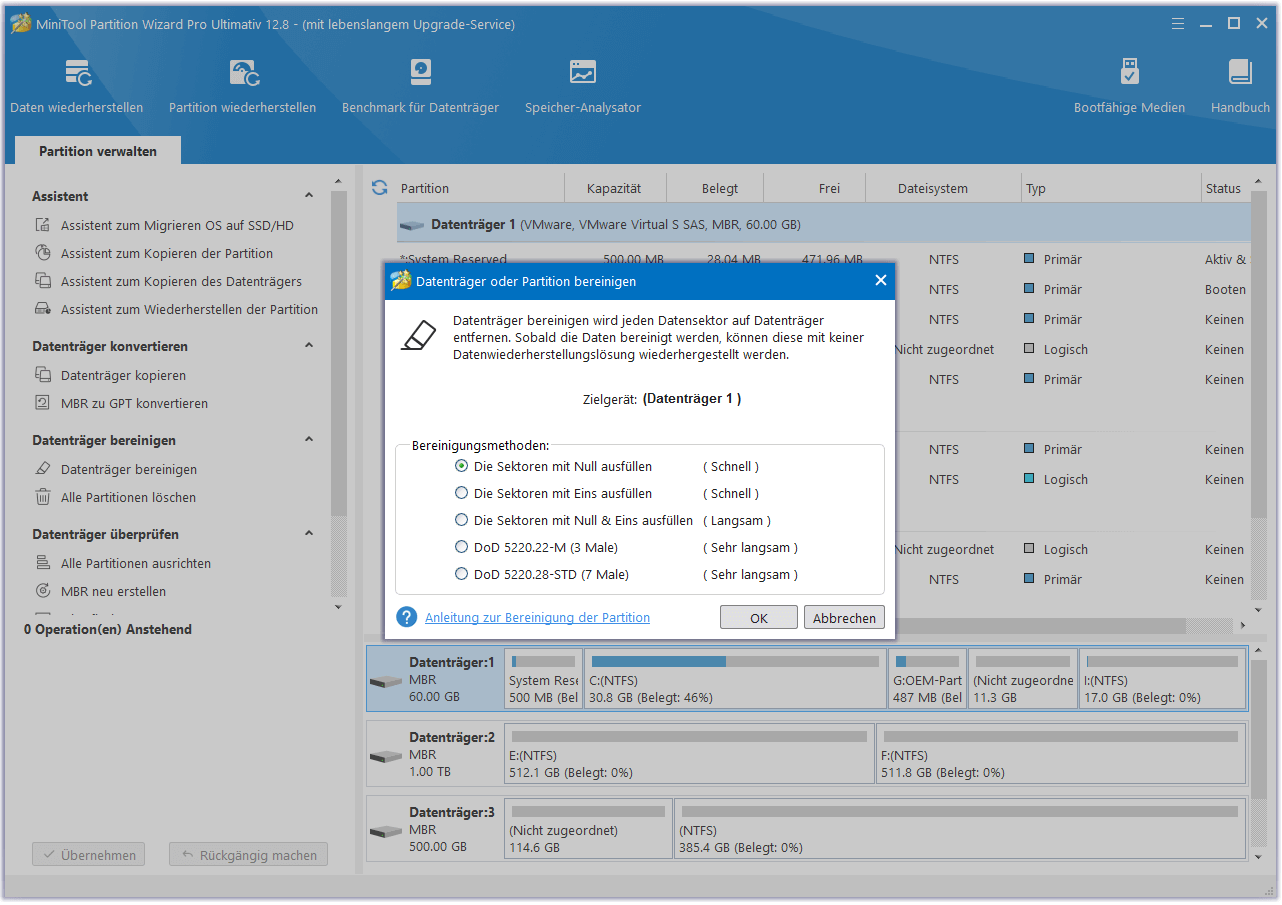Image resolution: width=1282 pixels, height=905 pixels.
Task: Select E:(NTFS) partition block on Datenträger 2
Action: (689, 754)
